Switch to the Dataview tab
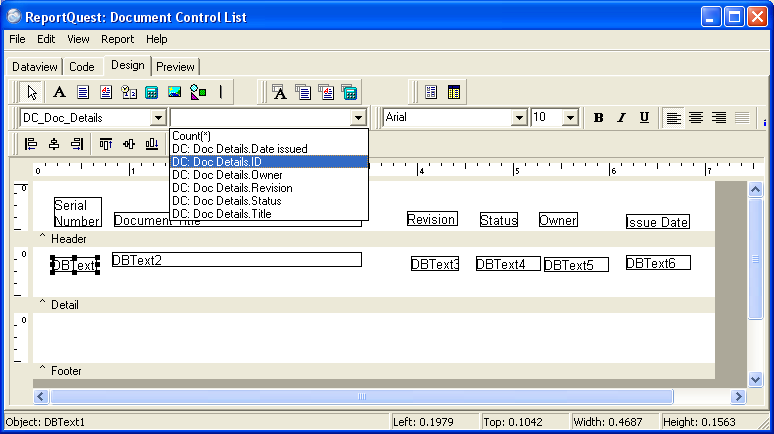The height and width of the screenshot is (434, 774). (35, 67)
